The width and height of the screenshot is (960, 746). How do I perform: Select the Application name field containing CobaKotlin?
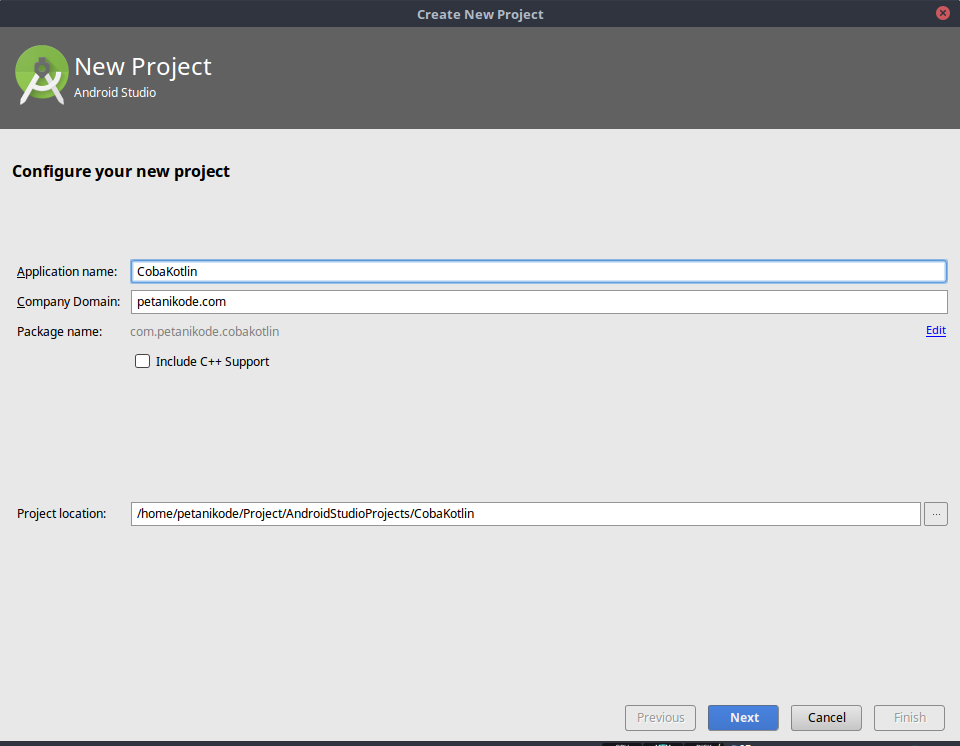pyautogui.click(x=539, y=271)
